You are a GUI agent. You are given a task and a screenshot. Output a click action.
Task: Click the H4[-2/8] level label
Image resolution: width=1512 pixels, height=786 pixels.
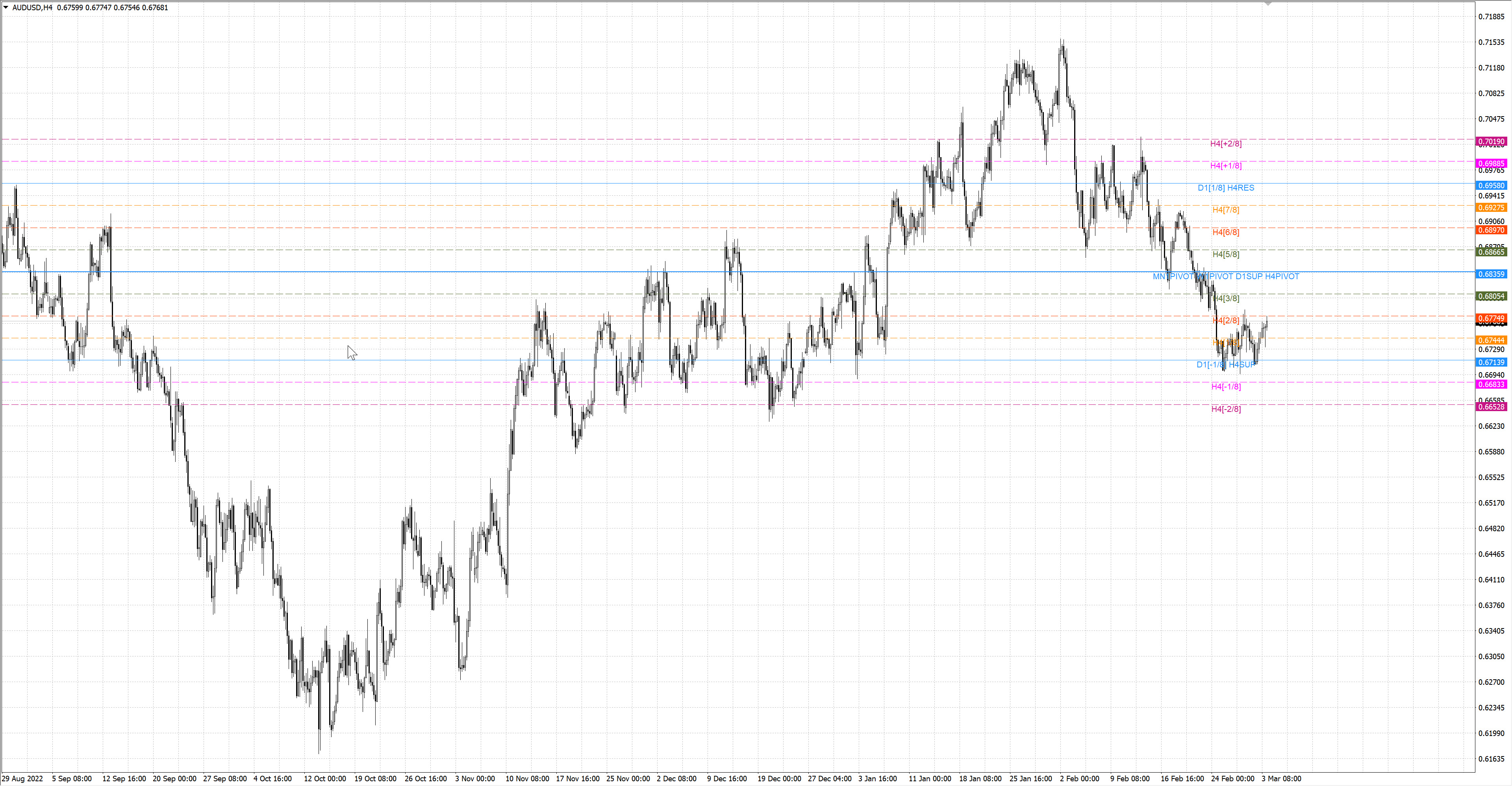(1226, 409)
